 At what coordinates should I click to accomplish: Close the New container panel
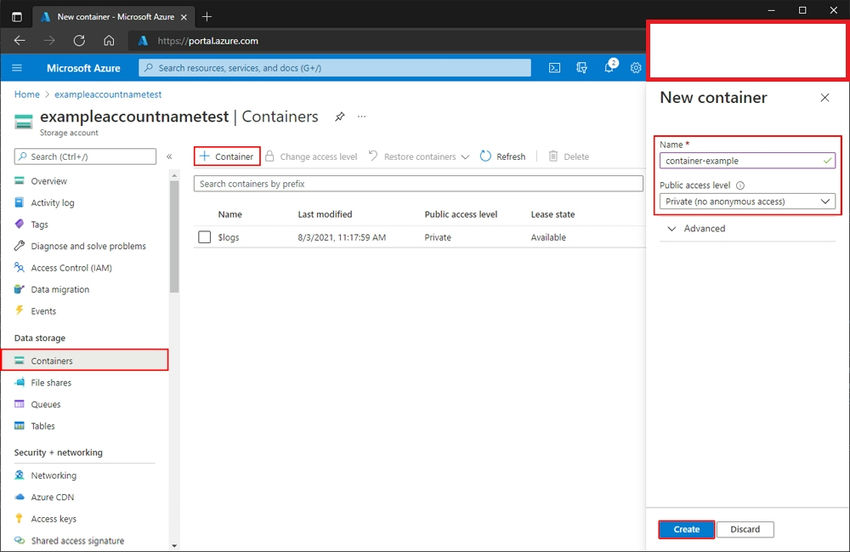click(824, 98)
